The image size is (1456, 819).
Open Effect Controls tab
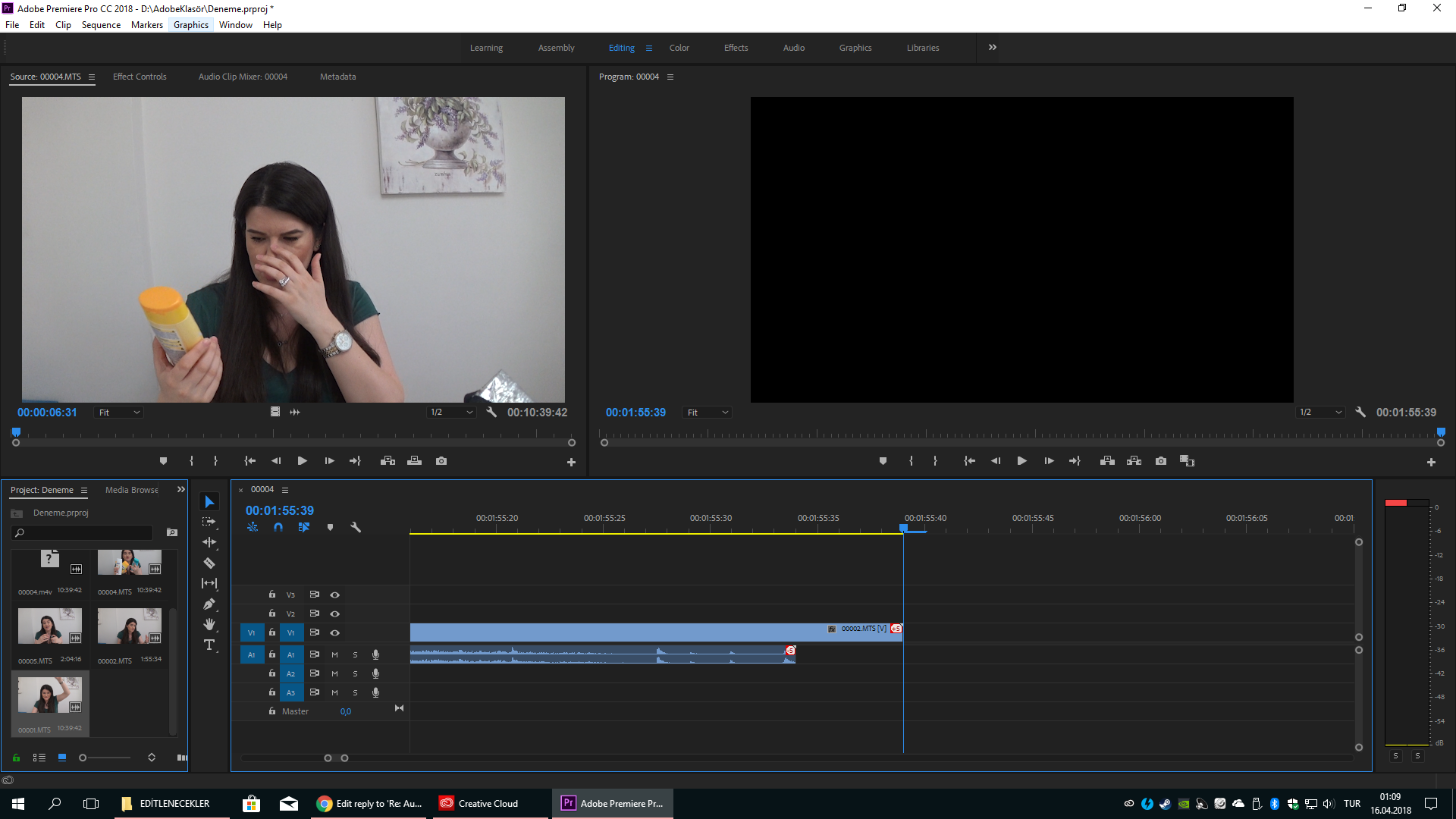click(140, 77)
